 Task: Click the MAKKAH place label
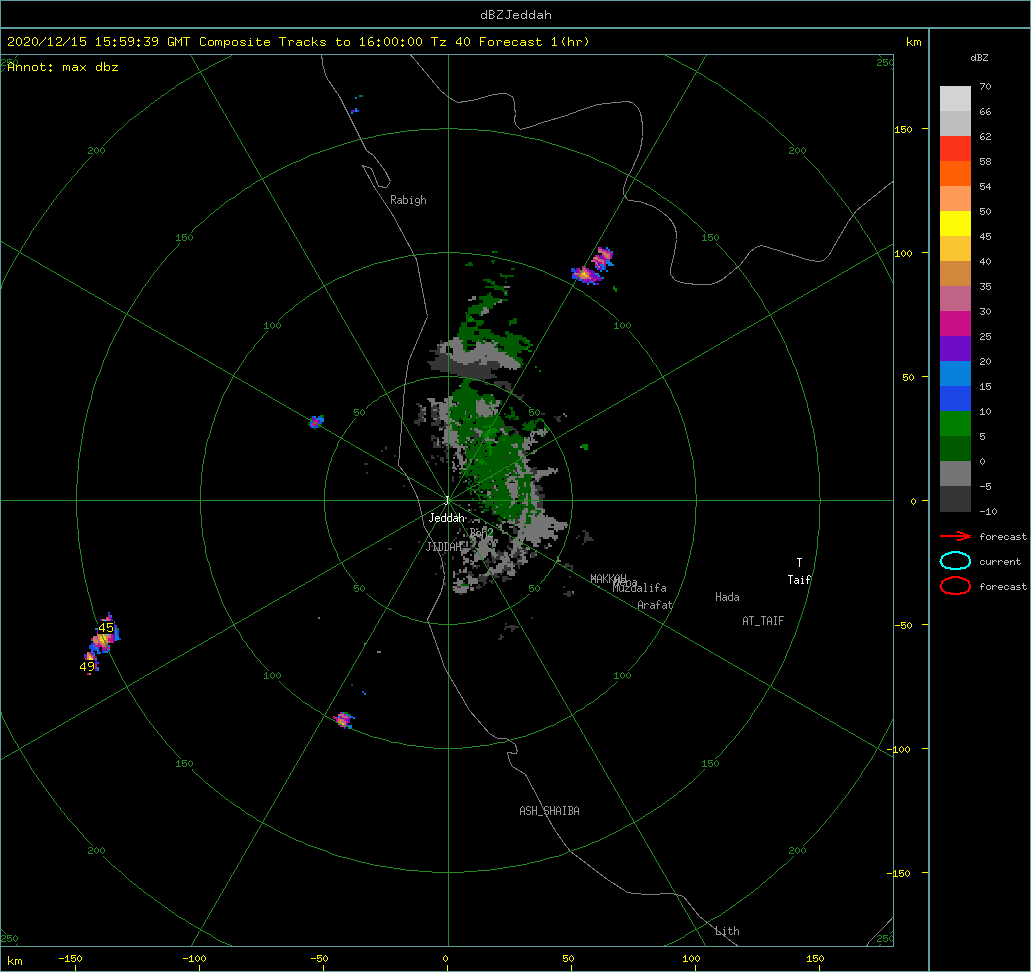pyautogui.click(x=608, y=579)
